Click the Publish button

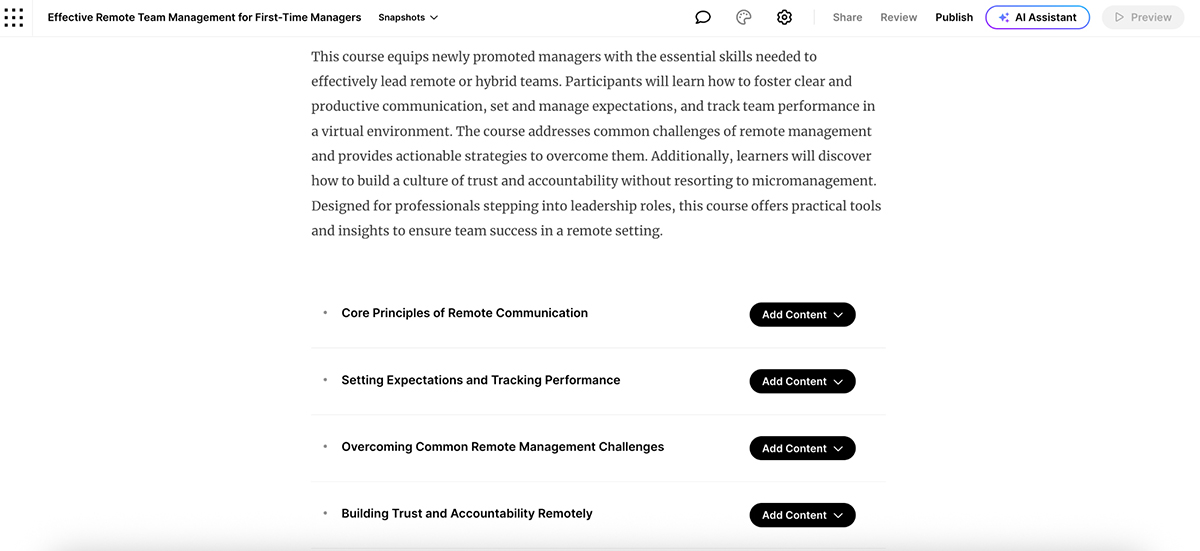tap(954, 17)
